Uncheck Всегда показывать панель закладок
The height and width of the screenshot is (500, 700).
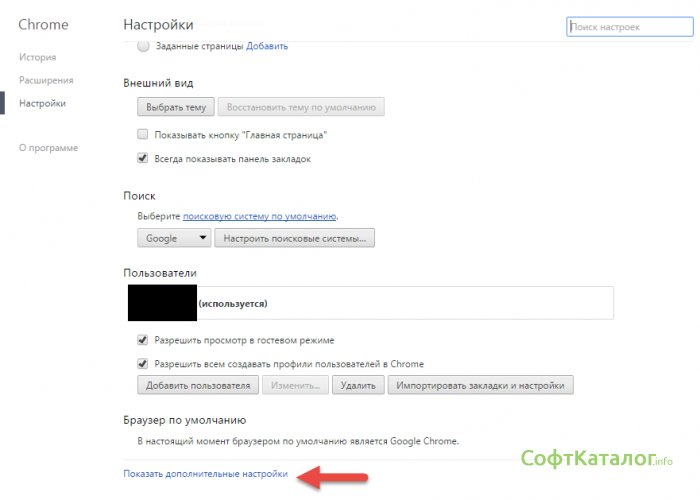pos(143,158)
